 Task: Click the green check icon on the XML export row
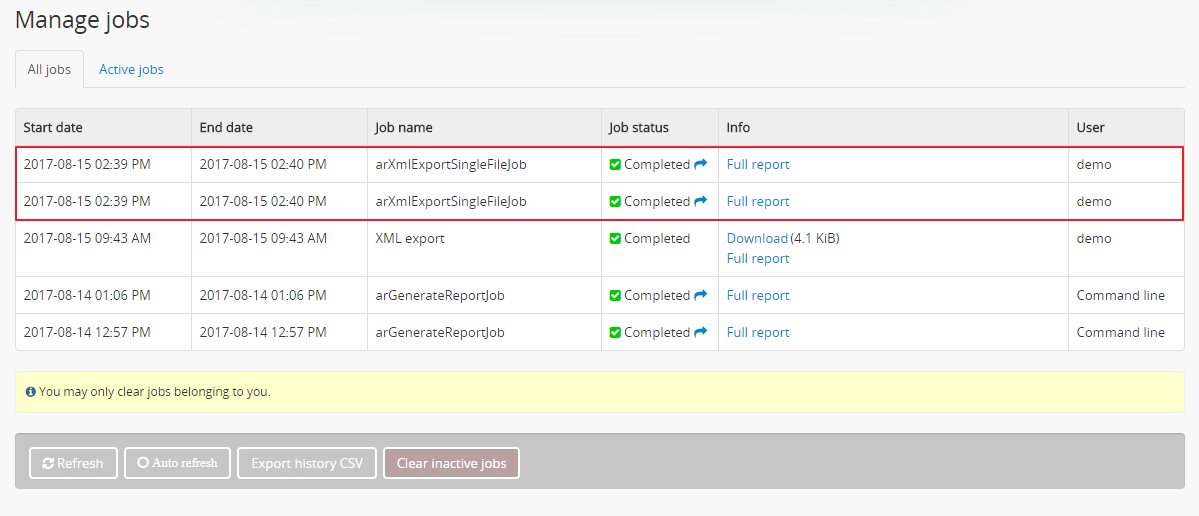point(615,239)
